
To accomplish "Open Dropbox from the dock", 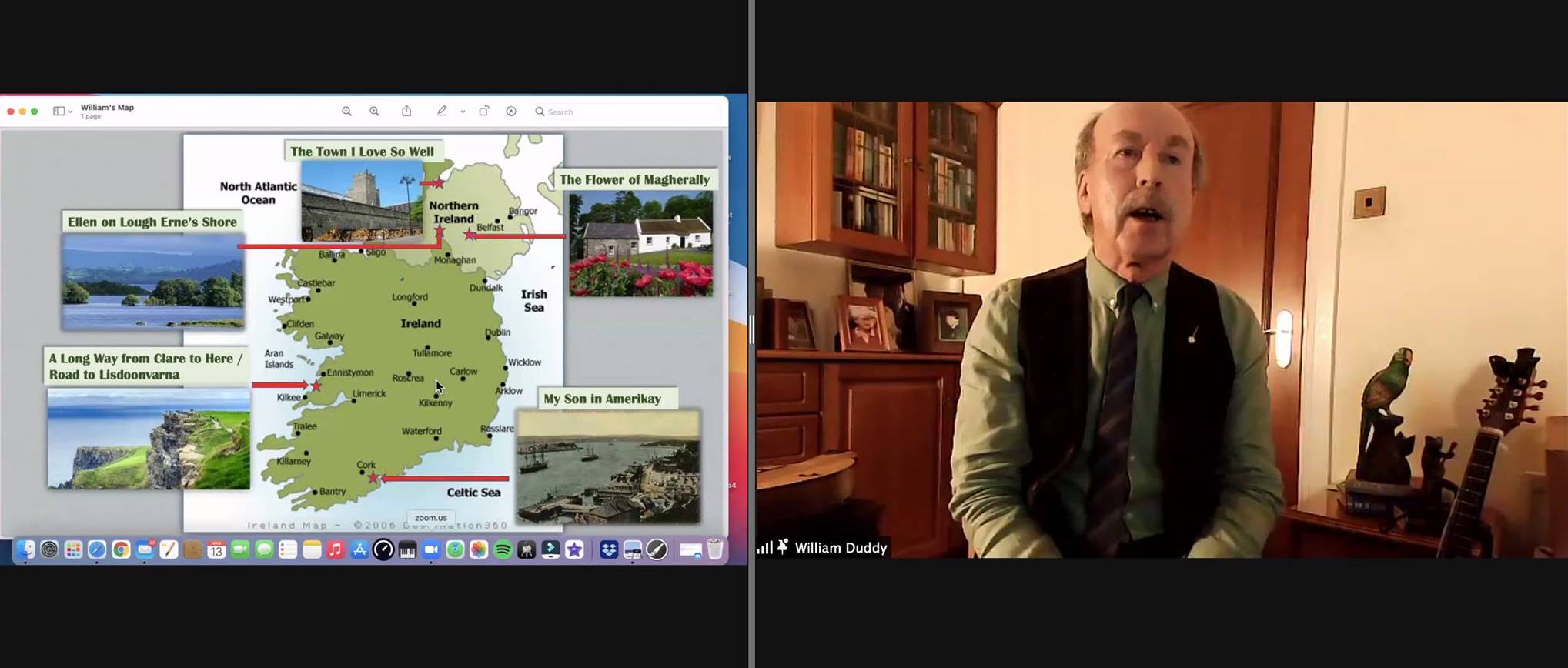I will [609, 549].
